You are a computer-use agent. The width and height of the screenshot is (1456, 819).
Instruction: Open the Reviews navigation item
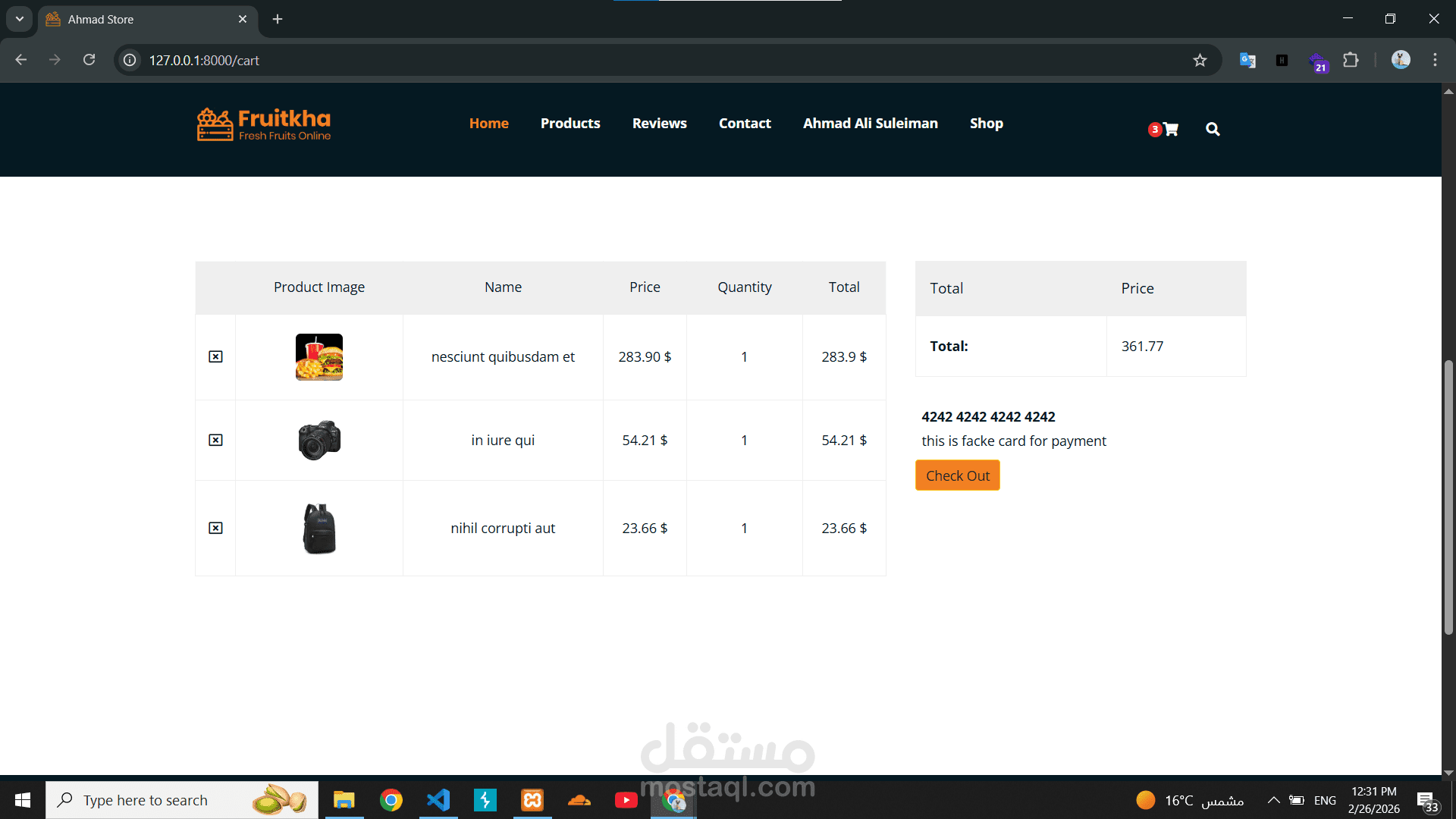659,123
